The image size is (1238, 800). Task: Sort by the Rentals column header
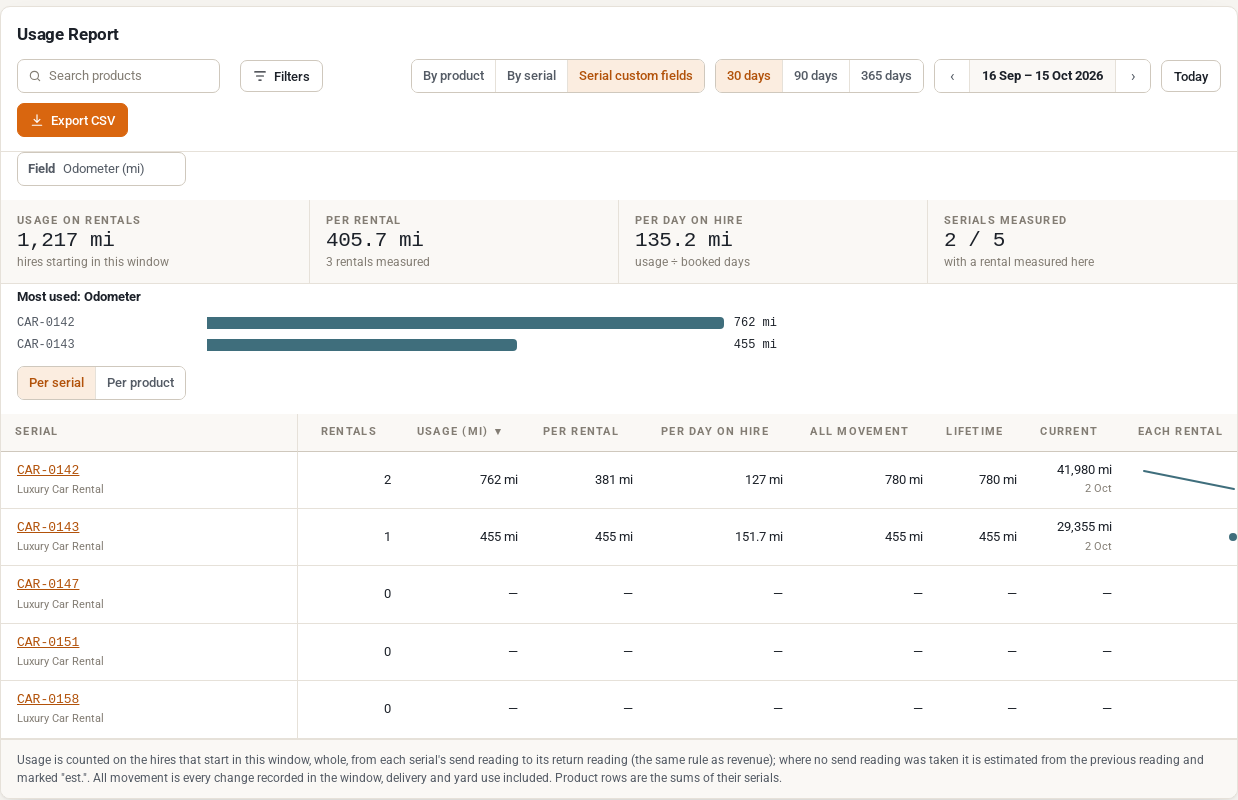point(348,432)
